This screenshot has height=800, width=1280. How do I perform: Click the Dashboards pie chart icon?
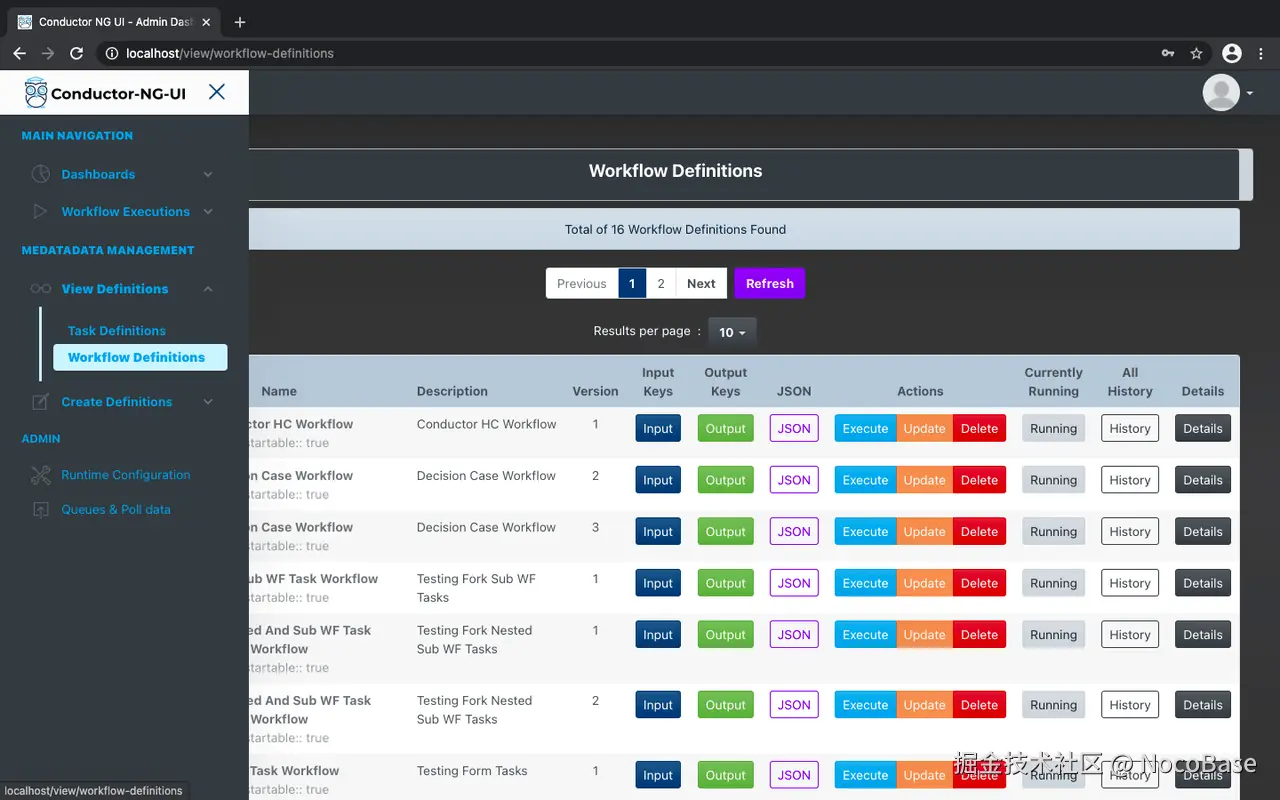tap(40, 174)
